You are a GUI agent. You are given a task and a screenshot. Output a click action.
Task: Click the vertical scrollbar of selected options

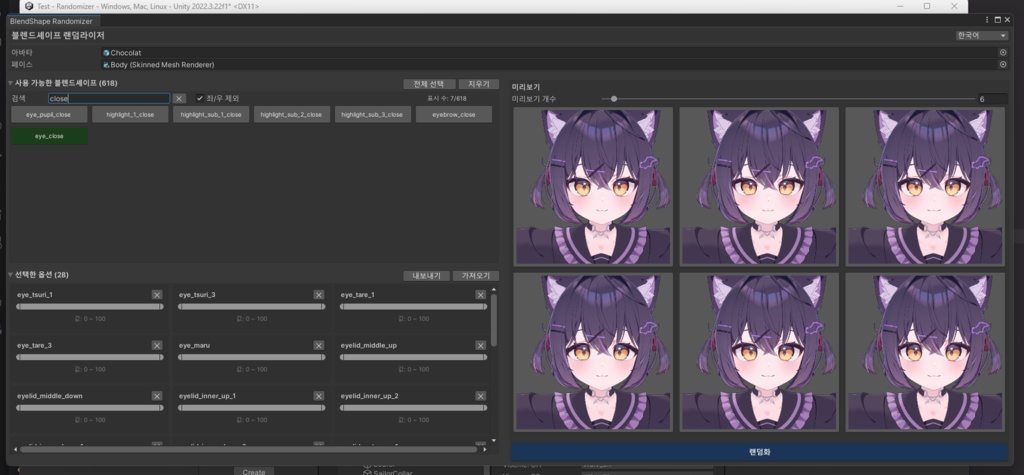click(494, 319)
